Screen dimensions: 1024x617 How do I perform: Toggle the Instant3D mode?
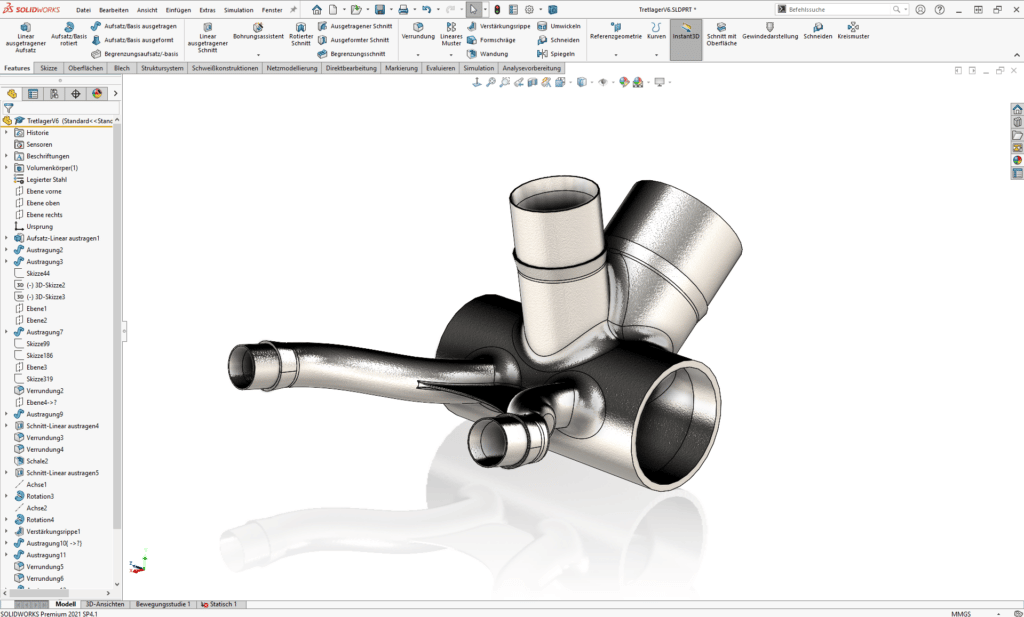[x=687, y=33]
